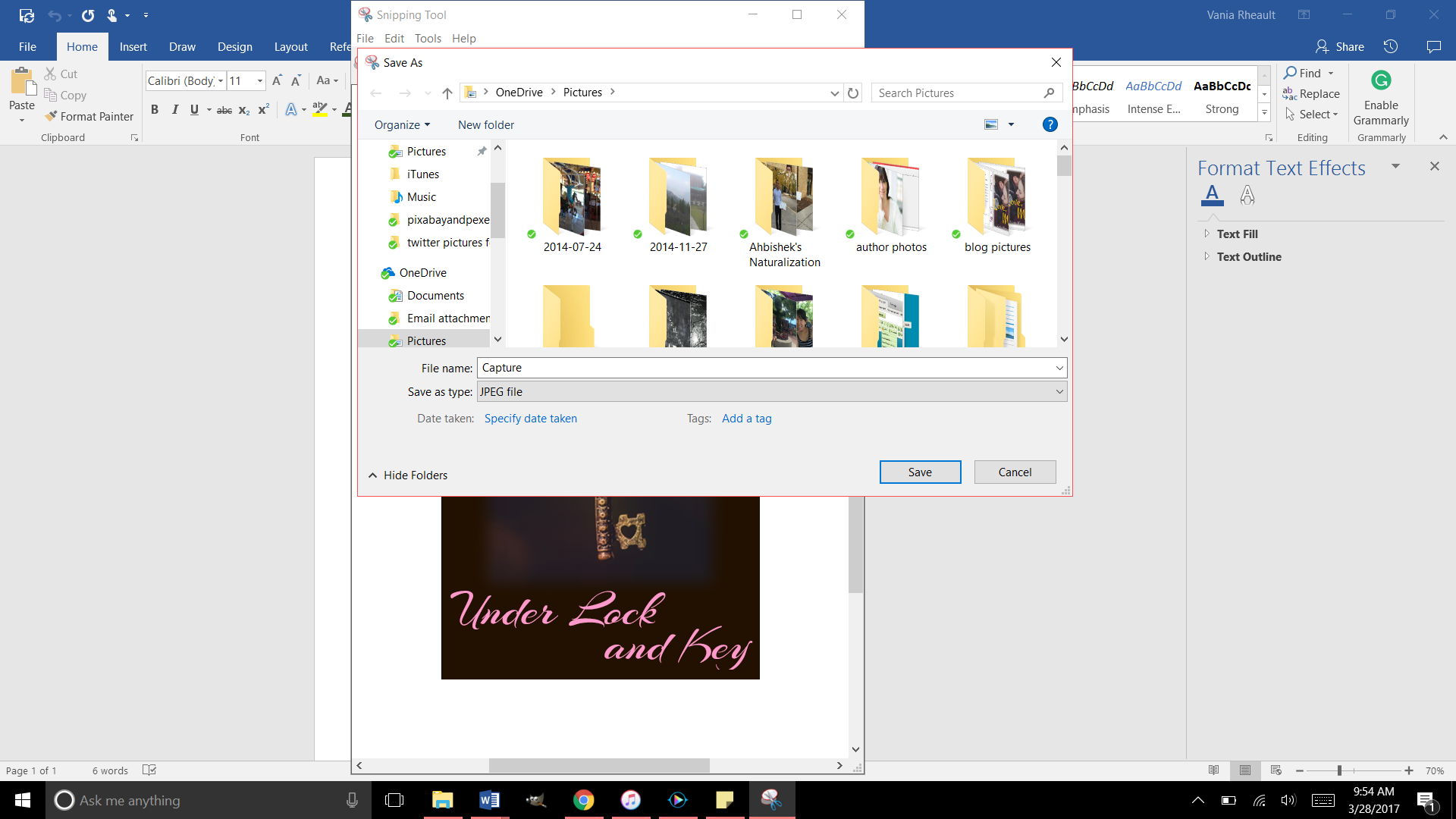Expand the Text Fill section

pos(1237,234)
